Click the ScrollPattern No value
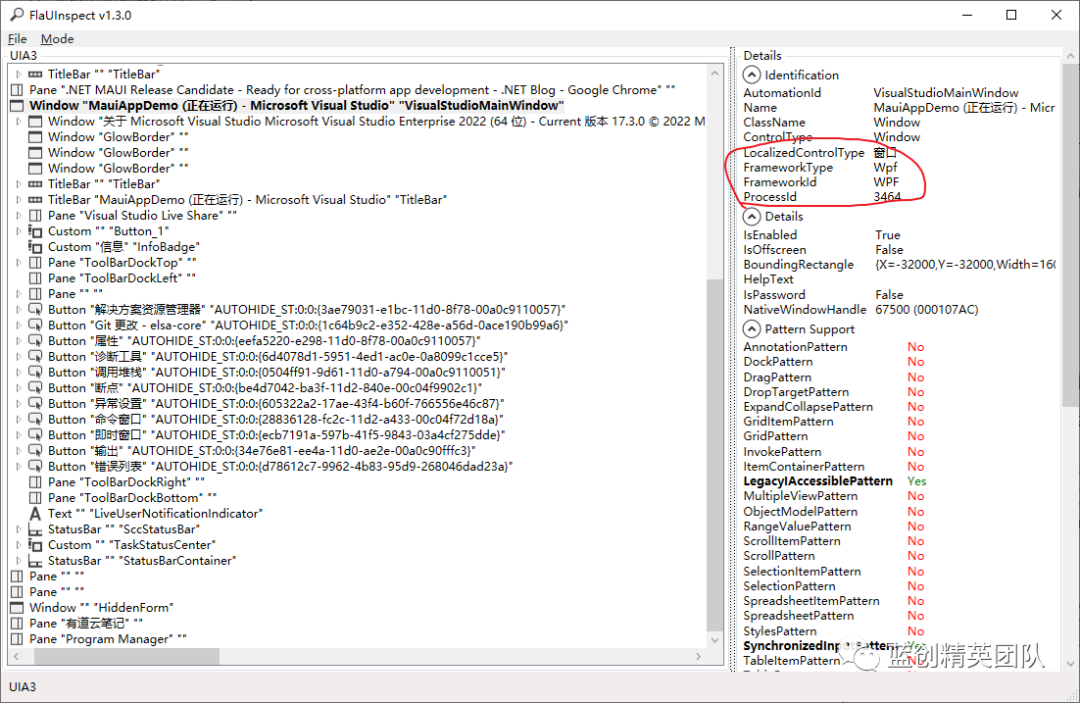 coord(915,556)
